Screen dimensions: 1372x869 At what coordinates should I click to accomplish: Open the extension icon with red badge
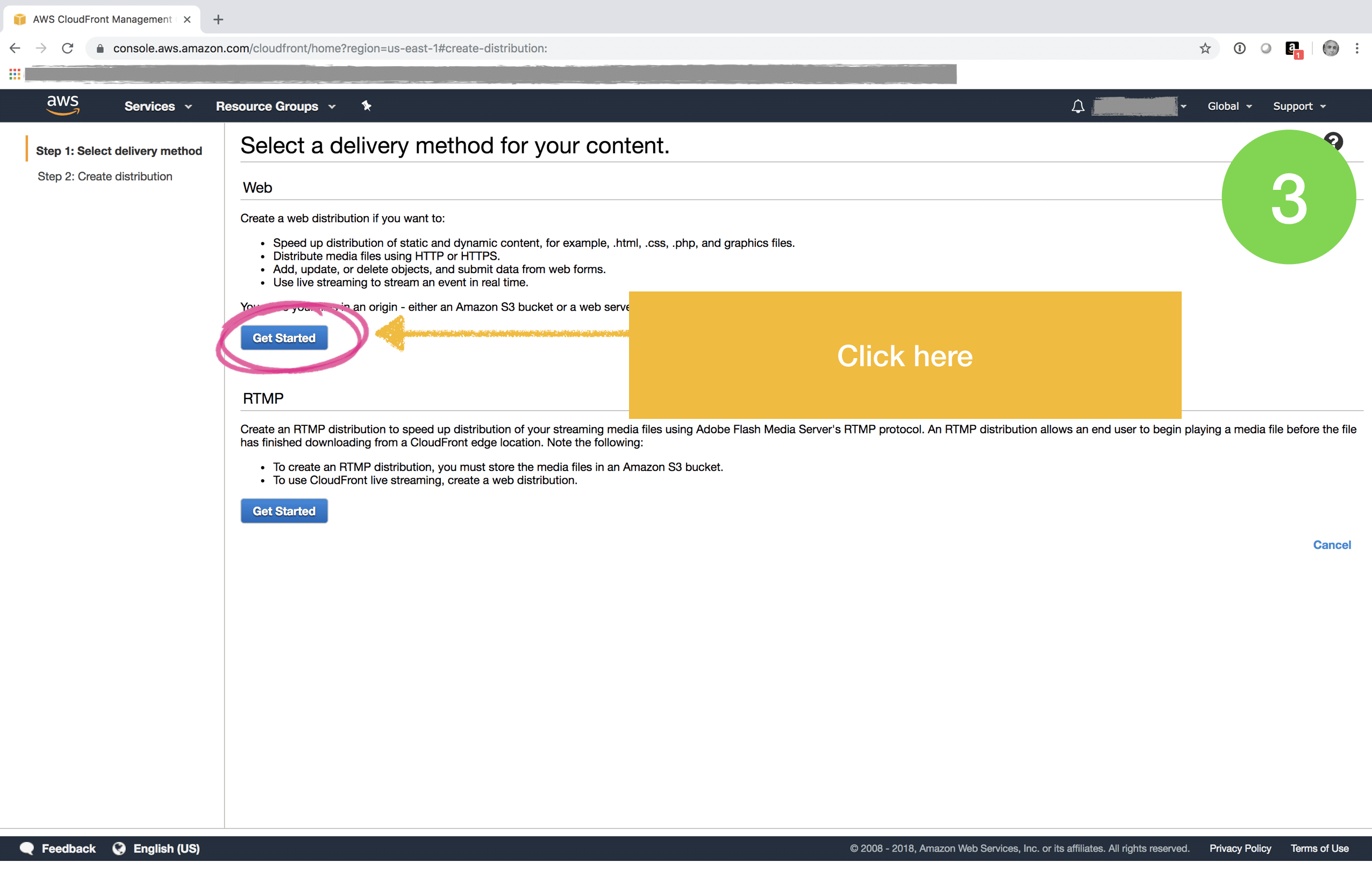point(1294,49)
